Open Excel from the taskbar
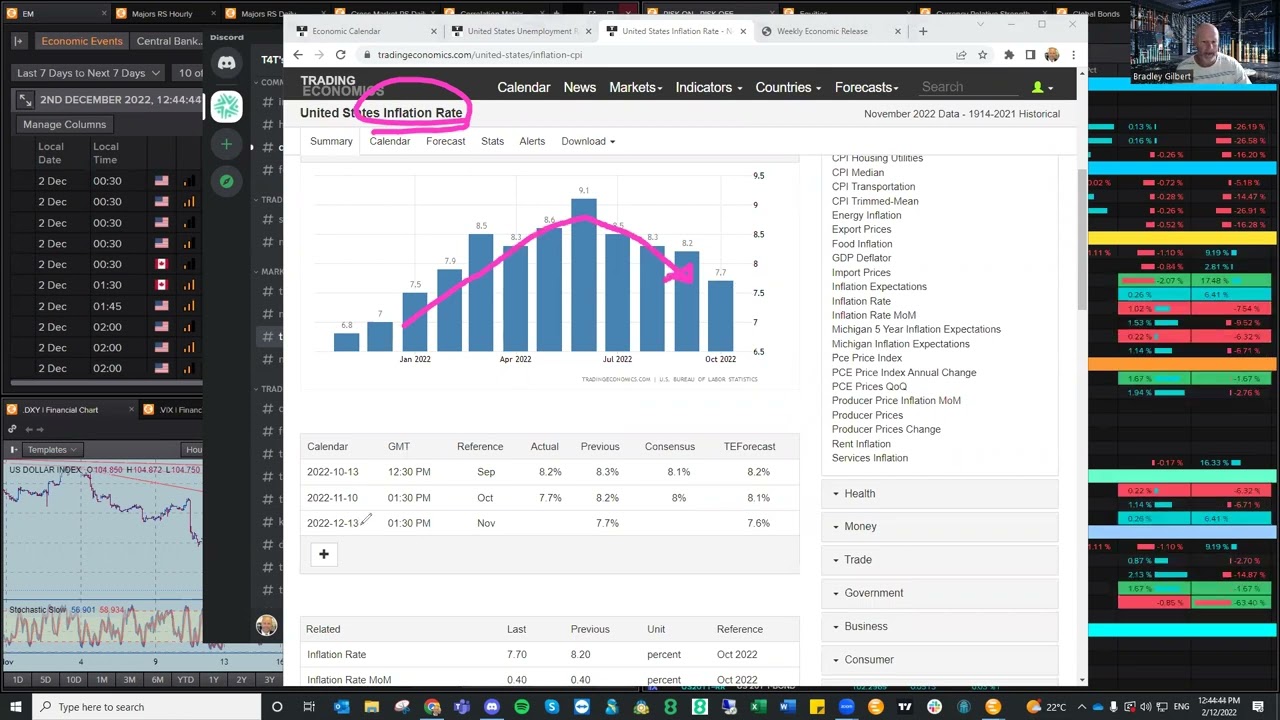Screen dimensions: 1280x720 [x=757, y=707]
